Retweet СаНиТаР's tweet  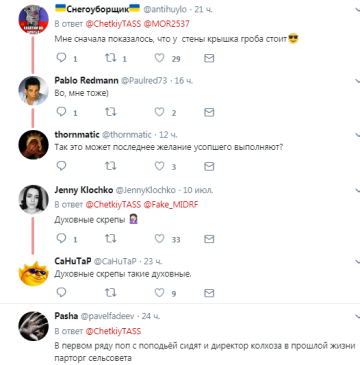[x=111, y=293]
